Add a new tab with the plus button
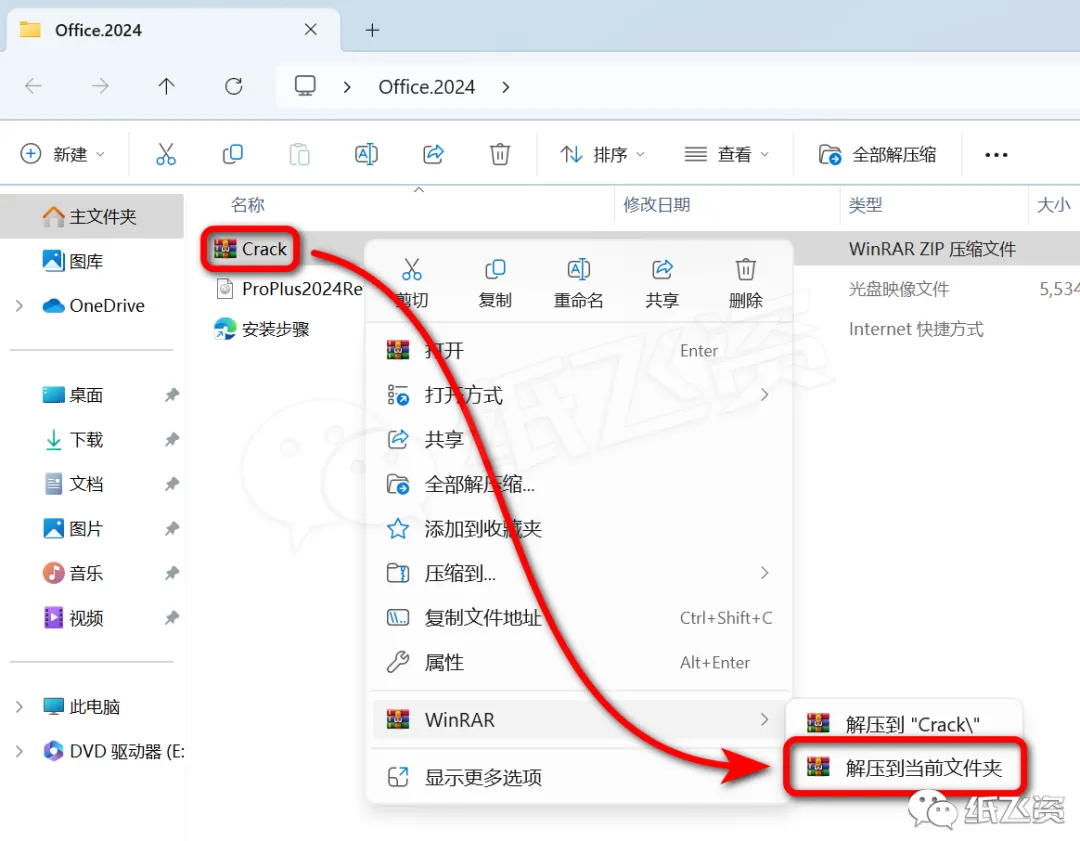Screen dimensions: 1080x841 click(372, 30)
